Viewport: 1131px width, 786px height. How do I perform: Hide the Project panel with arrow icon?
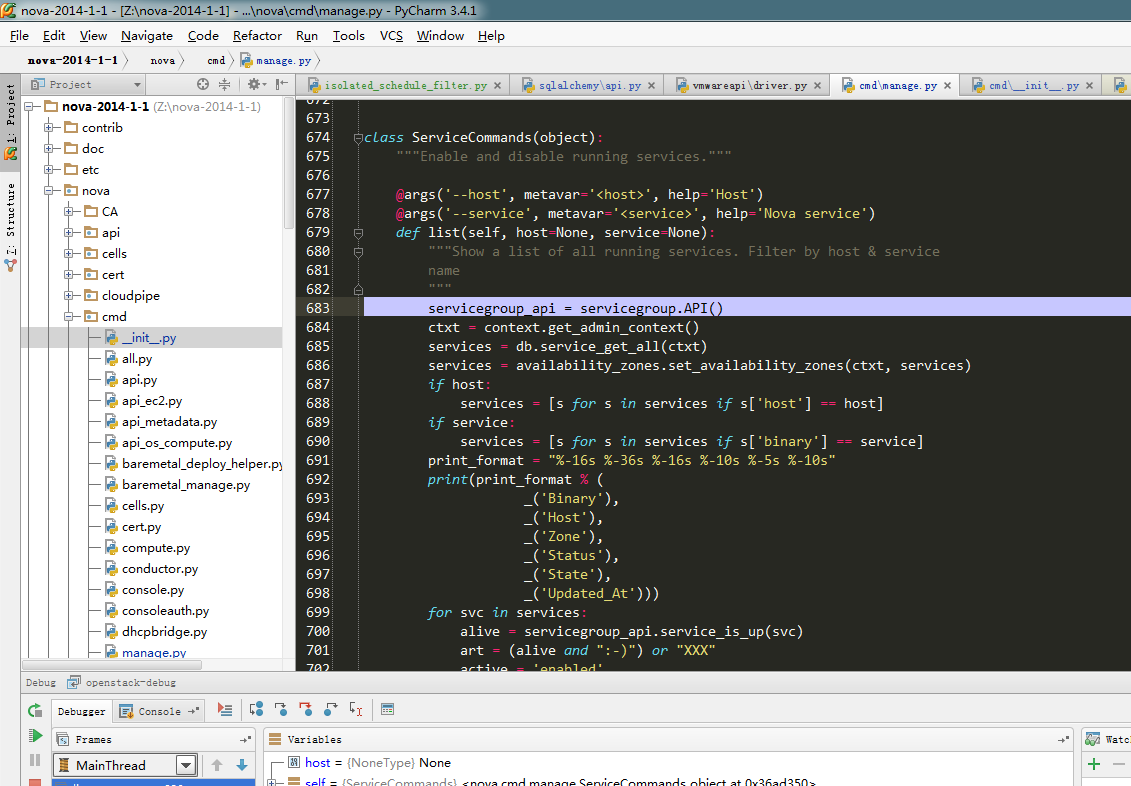[282, 84]
